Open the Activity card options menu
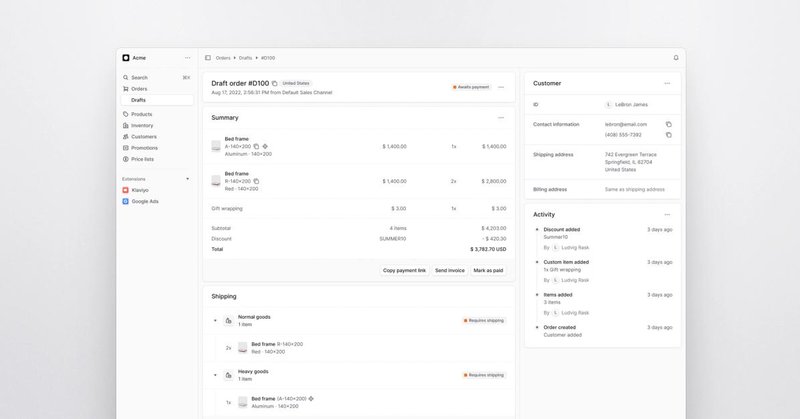This screenshot has height=419, width=800. point(667,215)
